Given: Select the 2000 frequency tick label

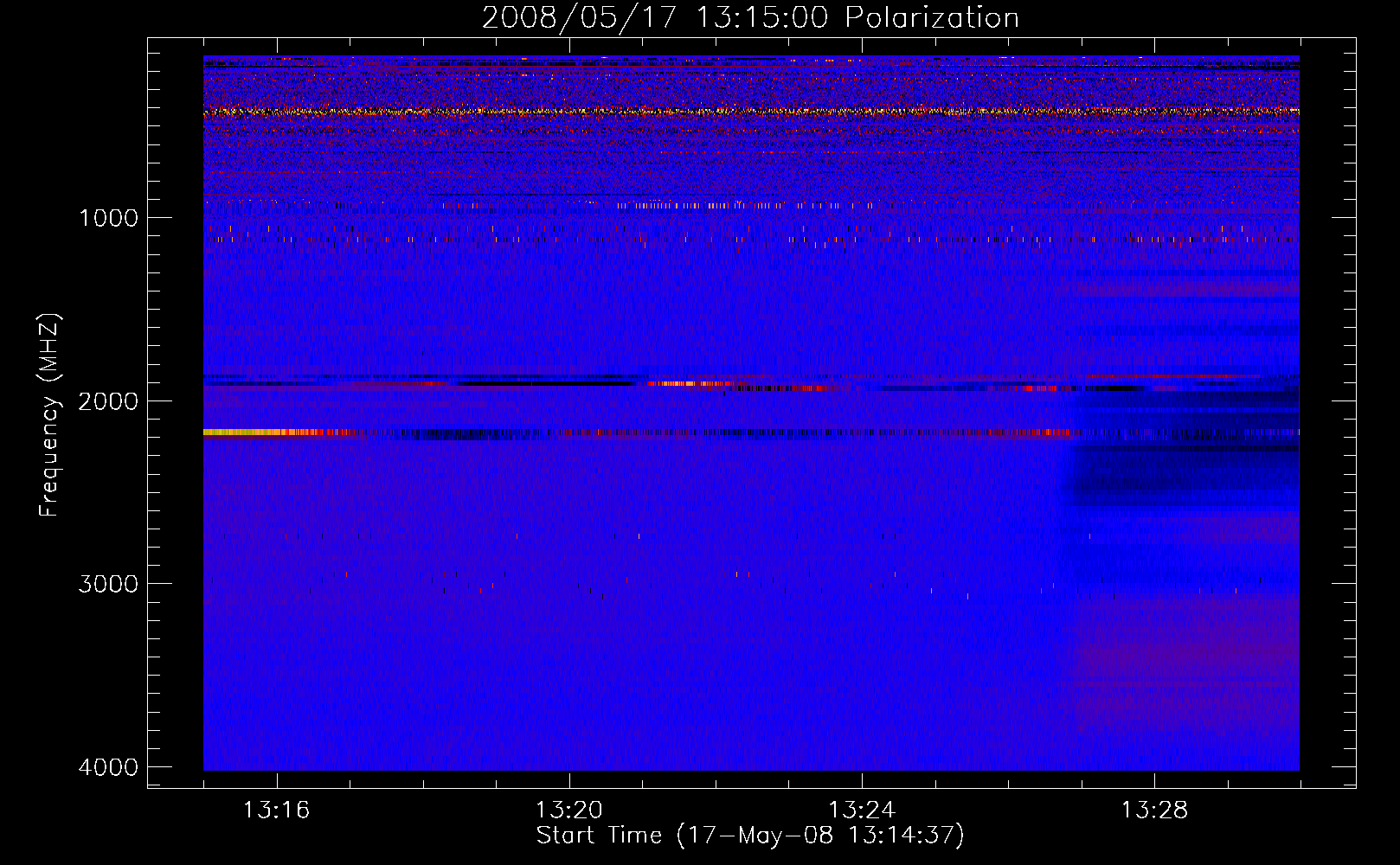Looking at the screenshot, I should pos(108,400).
